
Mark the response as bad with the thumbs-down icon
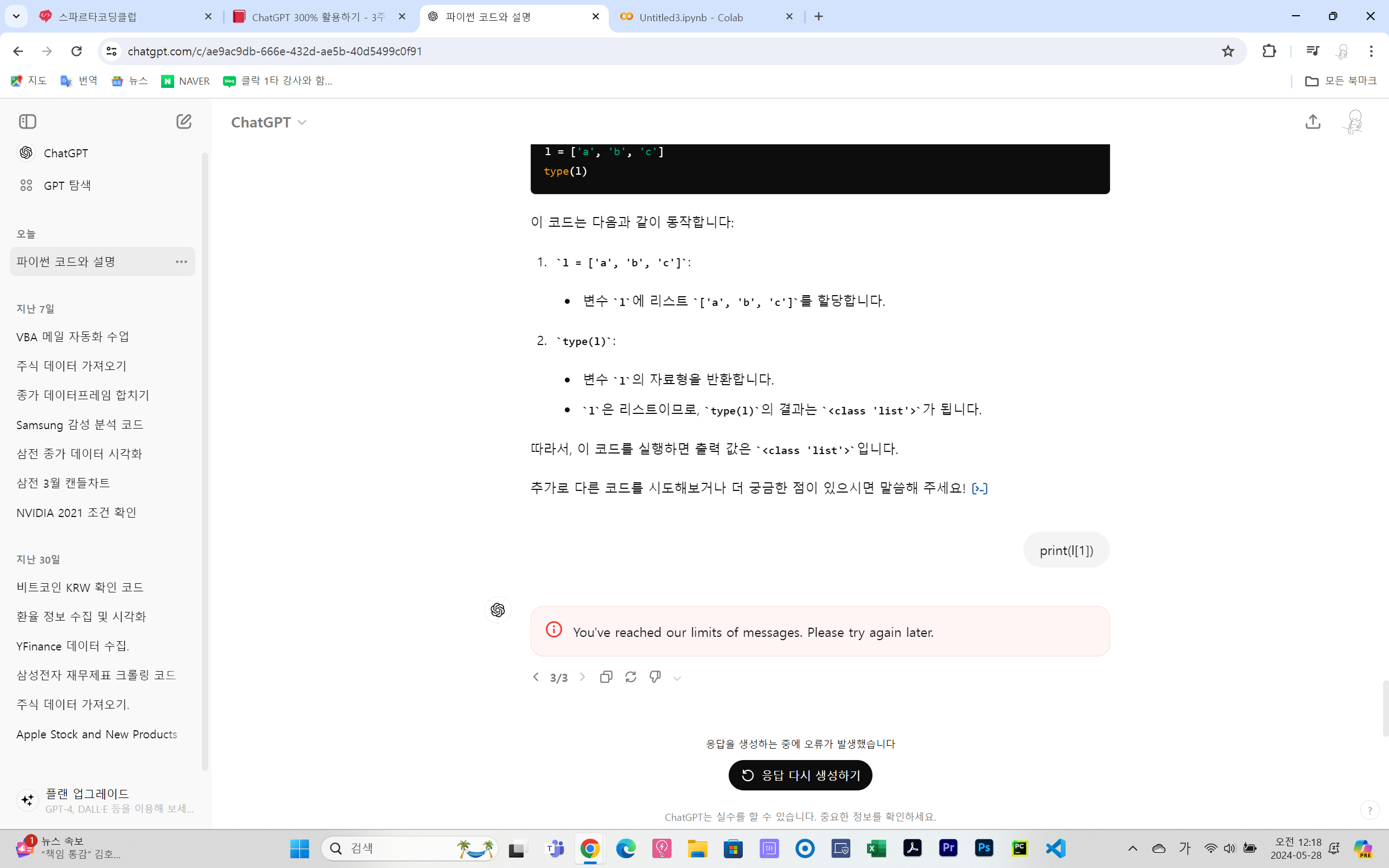coord(655,678)
